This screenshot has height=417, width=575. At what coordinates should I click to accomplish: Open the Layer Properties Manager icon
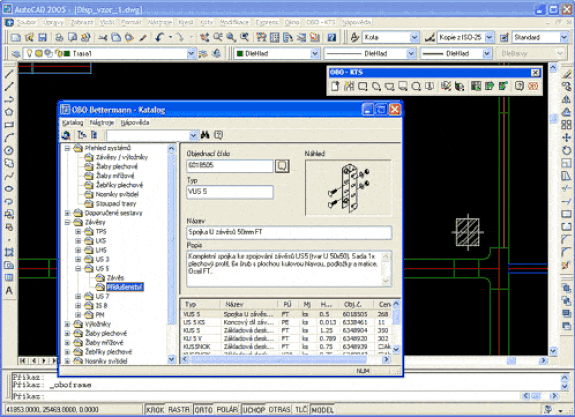pyautogui.click(x=16, y=54)
